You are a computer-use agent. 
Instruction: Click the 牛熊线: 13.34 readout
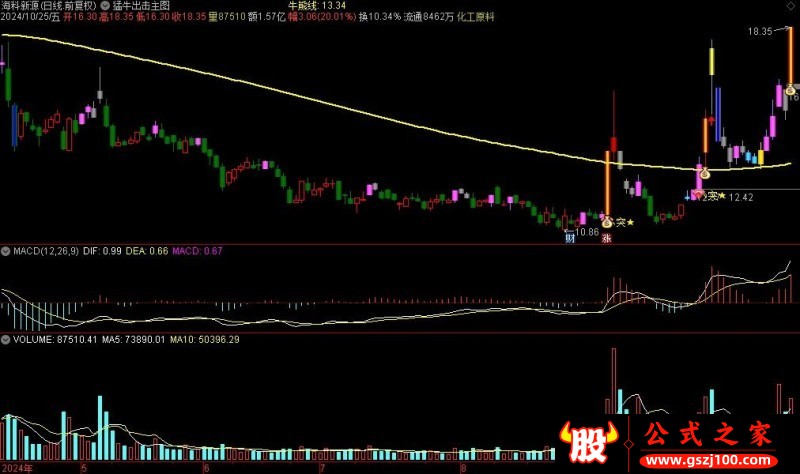click(317, 6)
